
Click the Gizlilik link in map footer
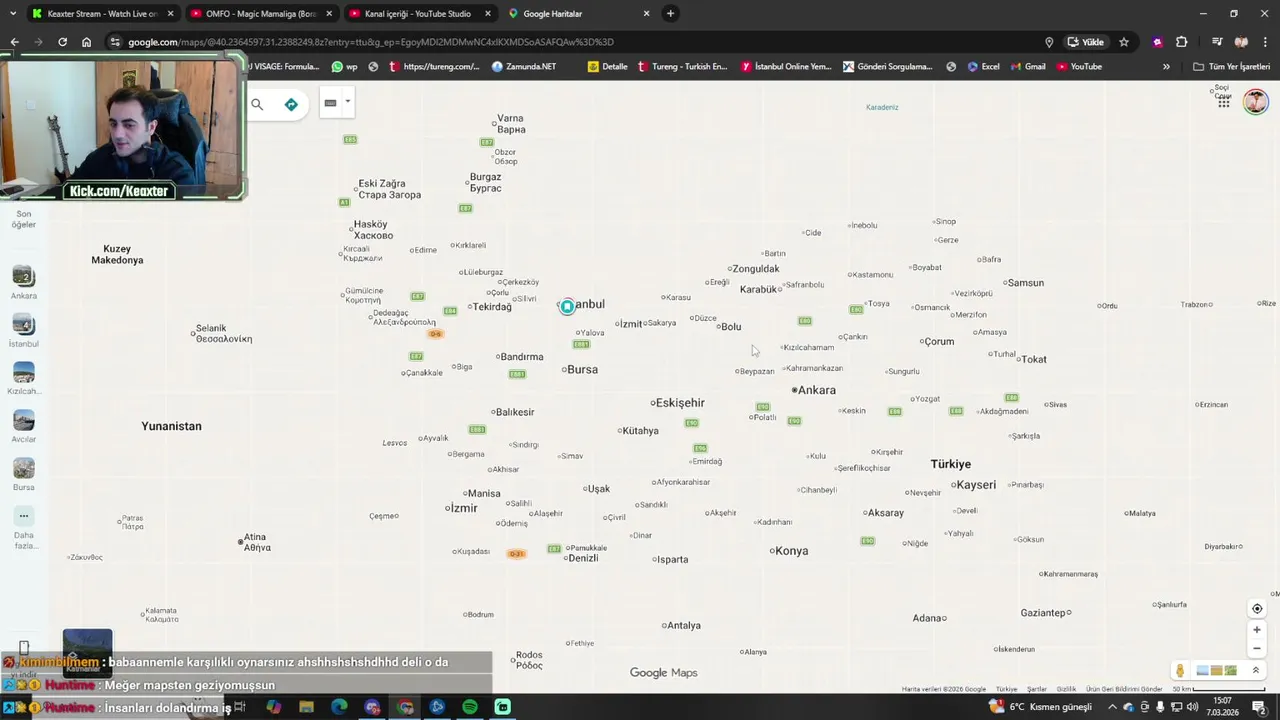click(x=1067, y=689)
